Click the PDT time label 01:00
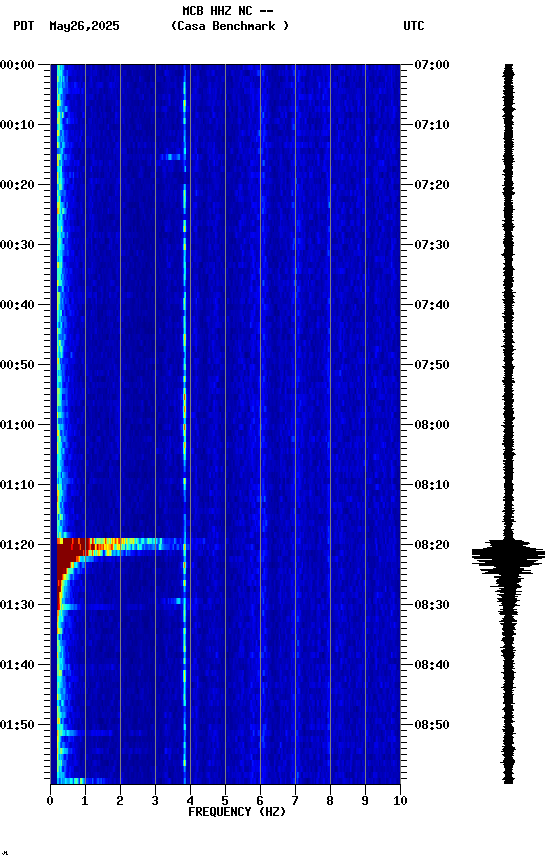 [x=17, y=425]
